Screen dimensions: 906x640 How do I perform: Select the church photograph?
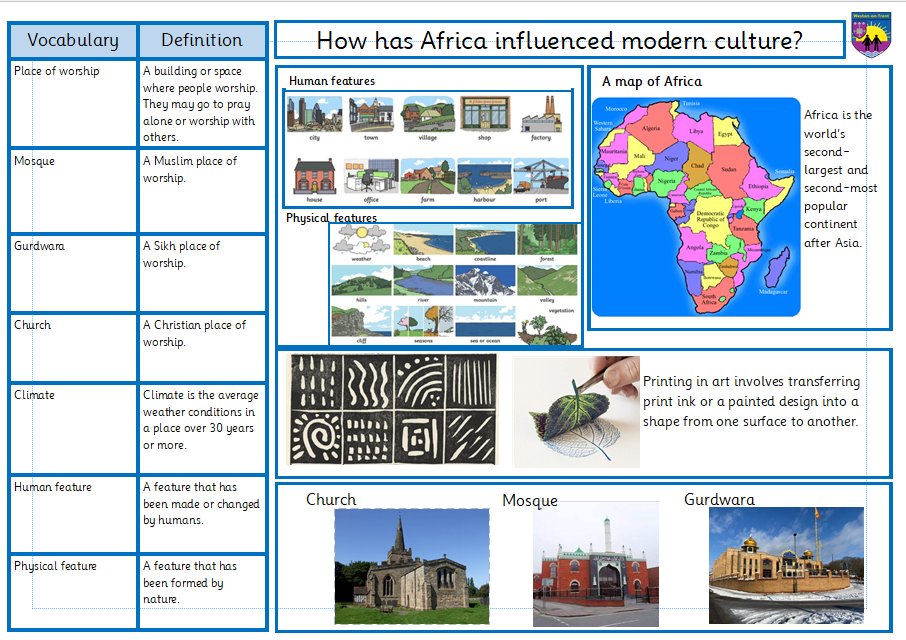(x=411, y=566)
